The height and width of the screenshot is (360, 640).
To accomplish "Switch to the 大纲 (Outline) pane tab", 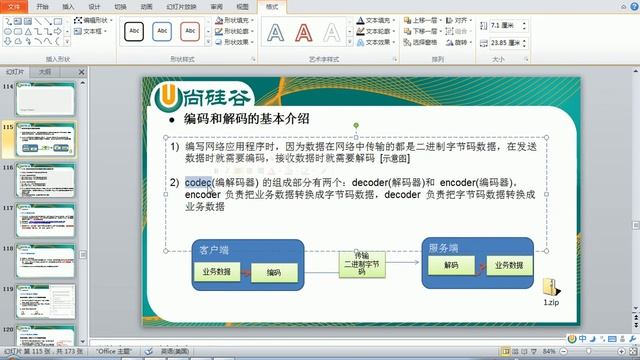I will coord(45,72).
